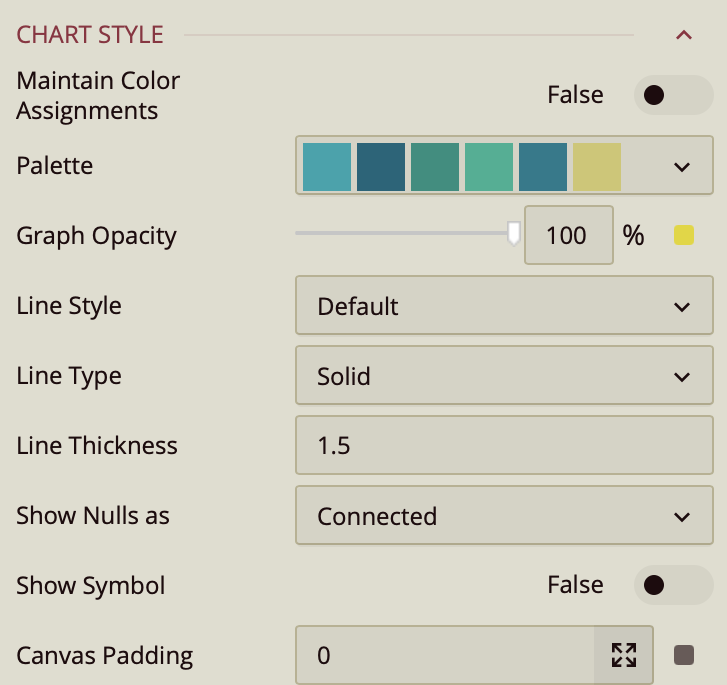Click the Canvas Padding expand arrows icon
Screen dimensions: 727x685
pyautogui.click(x=624, y=656)
